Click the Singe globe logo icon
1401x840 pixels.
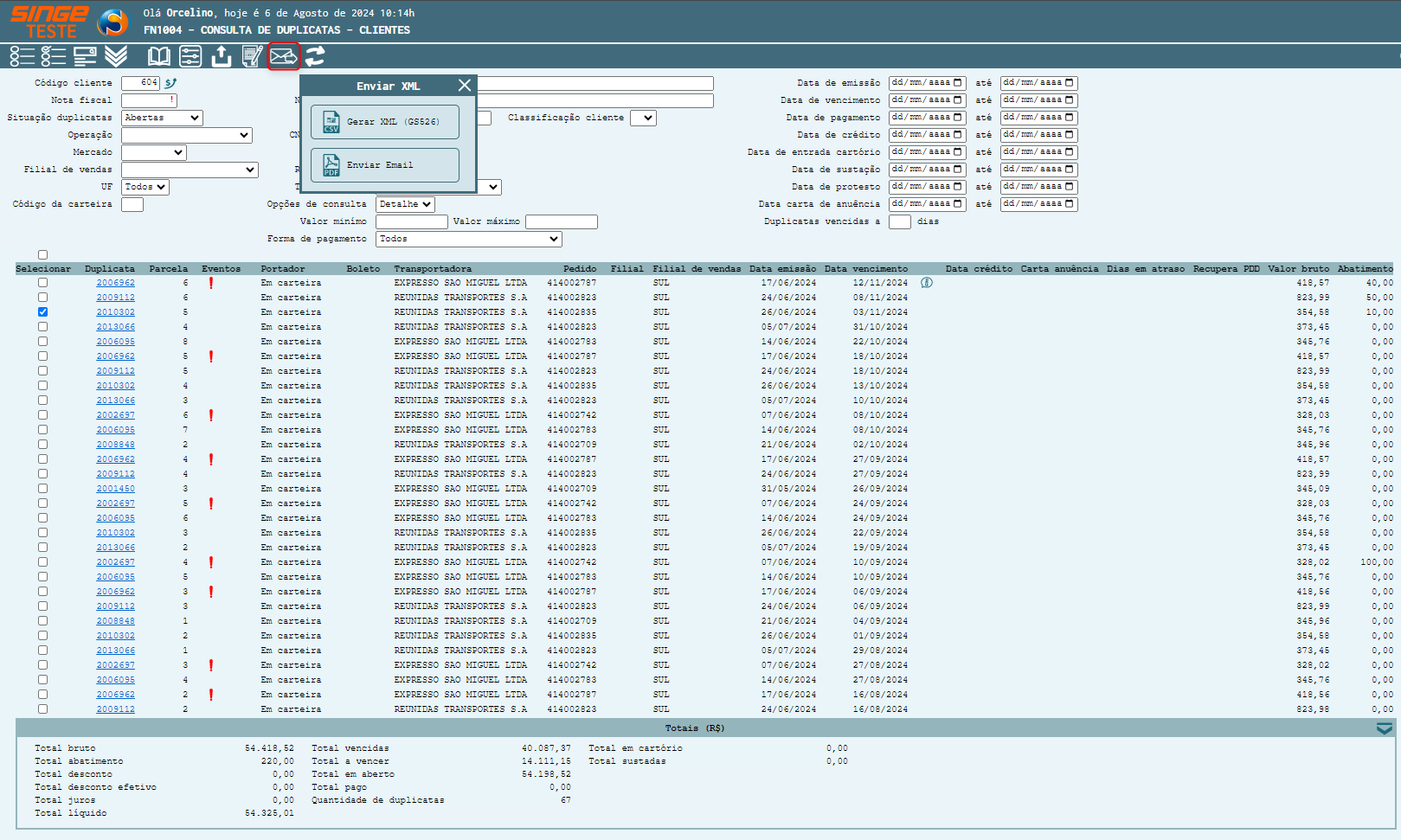coord(112,22)
